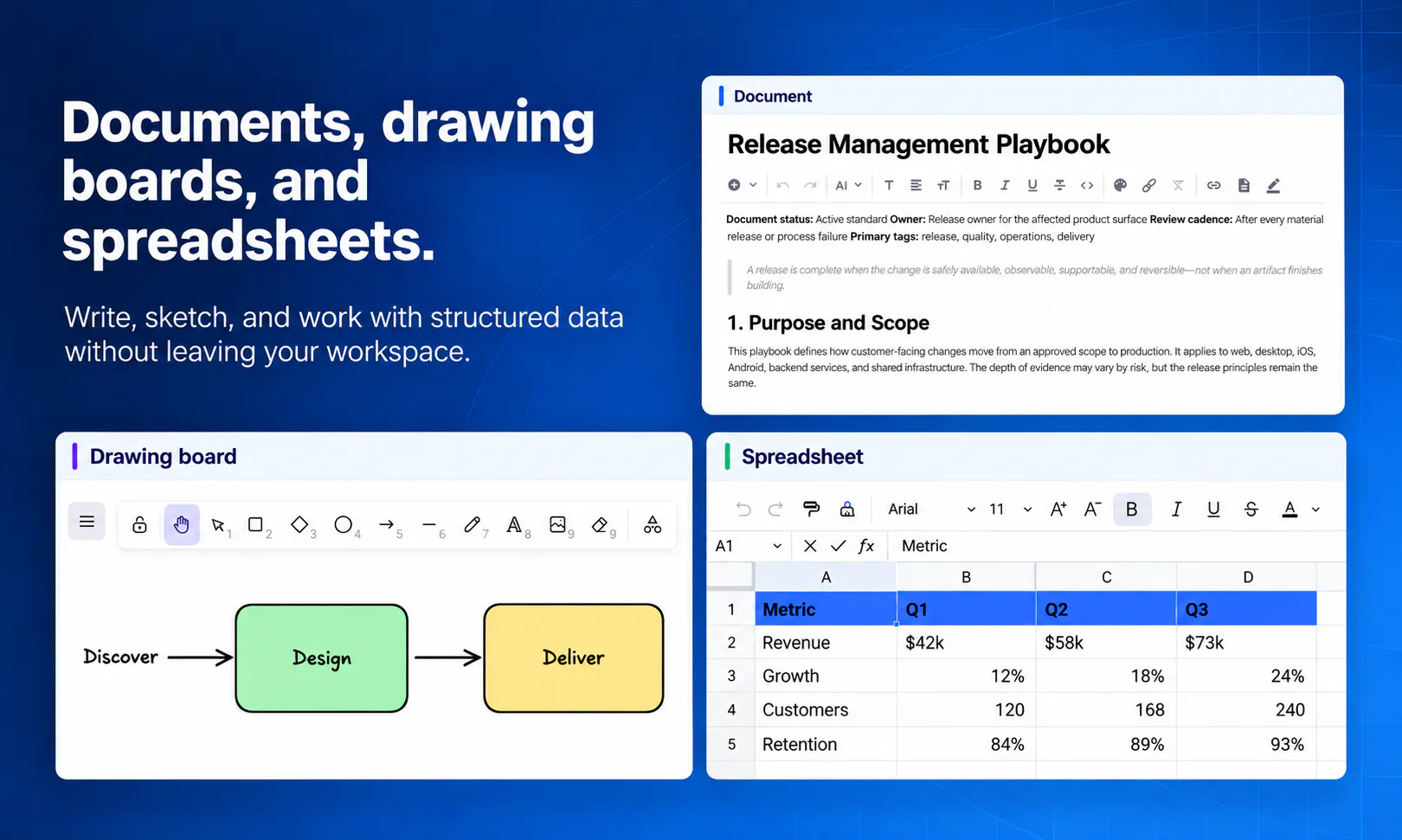
Task: Pick the straight line tool
Action: click(428, 524)
